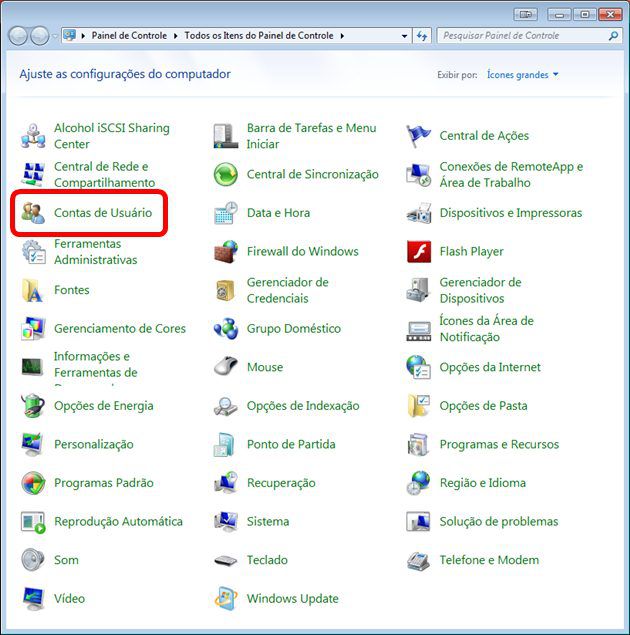Open the Região e Idioma globe icon
The image size is (630, 635).
click(419, 483)
